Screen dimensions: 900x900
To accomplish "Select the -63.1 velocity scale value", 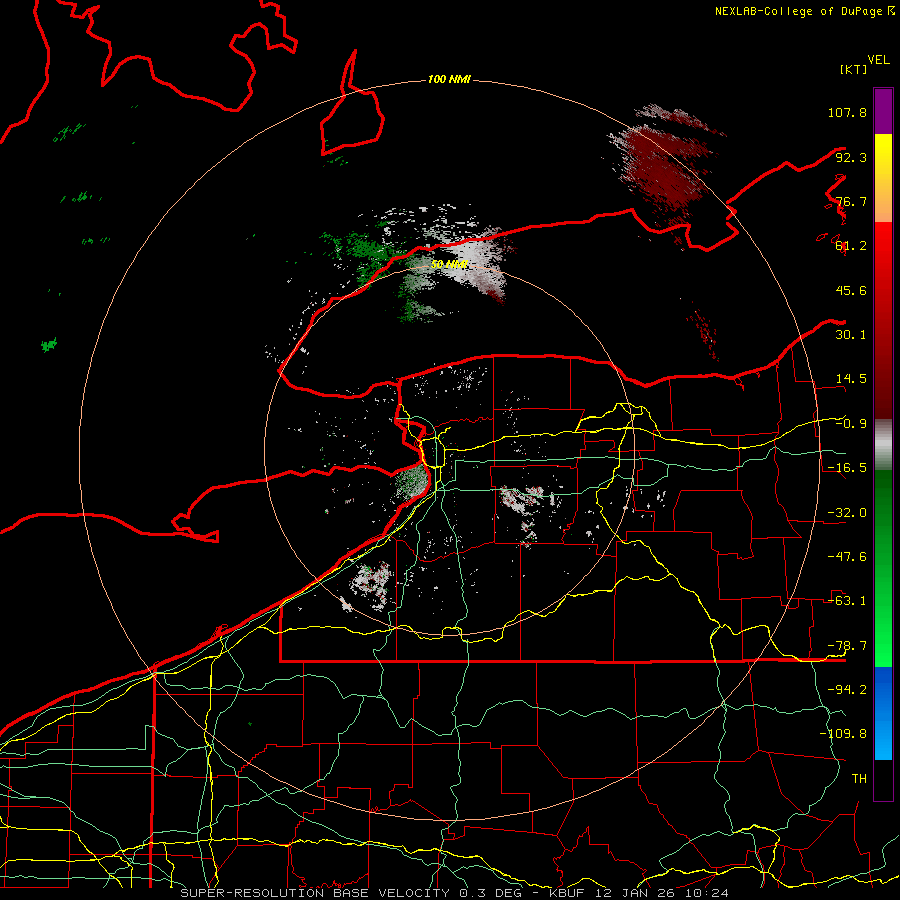I will click(847, 601).
